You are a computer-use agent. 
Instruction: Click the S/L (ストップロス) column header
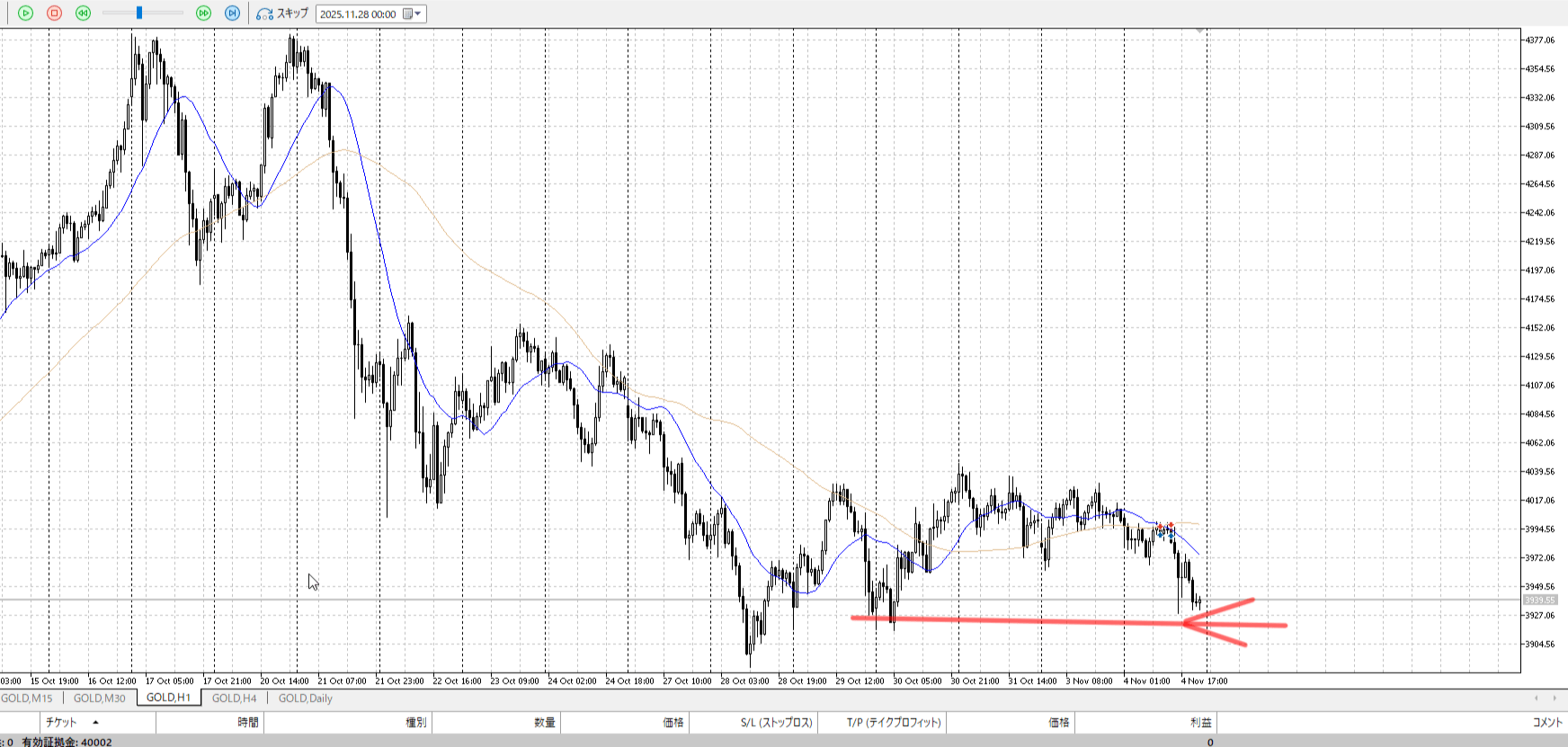776,723
